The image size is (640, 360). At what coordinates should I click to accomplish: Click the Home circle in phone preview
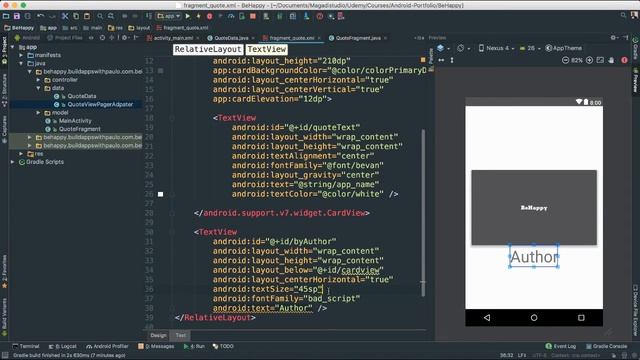(x=534, y=318)
